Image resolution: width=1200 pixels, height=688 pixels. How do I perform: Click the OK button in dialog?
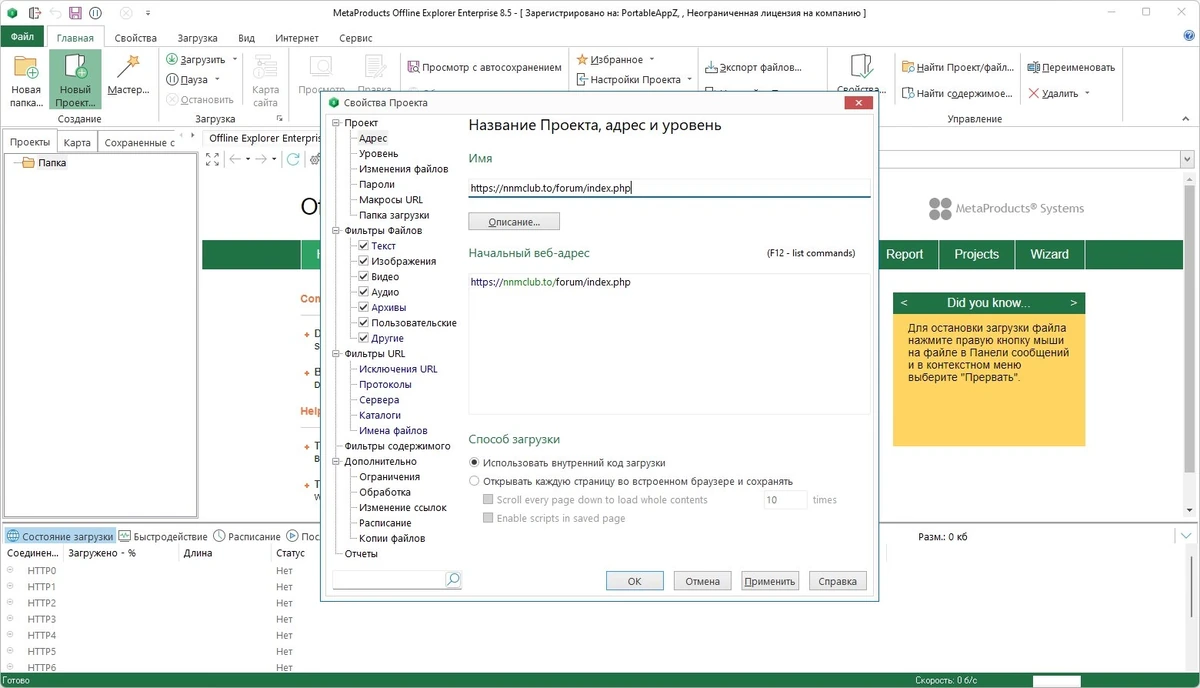(x=634, y=581)
